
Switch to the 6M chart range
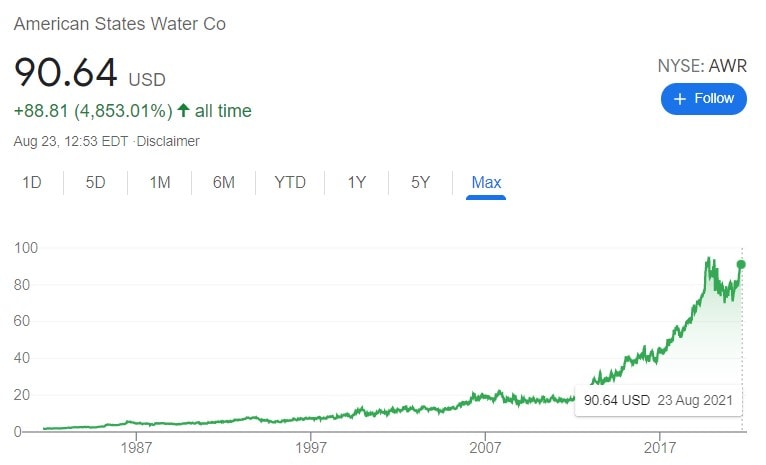coord(224,182)
